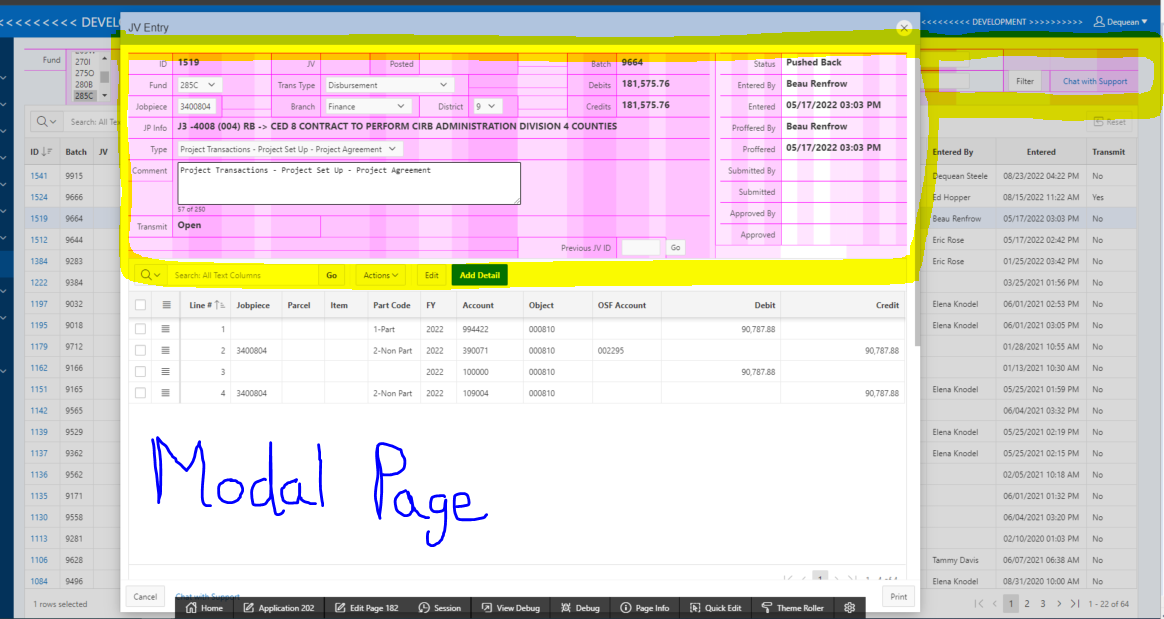Open the Session toolbar item
This screenshot has width=1164, height=619.
(x=440, y=607)
